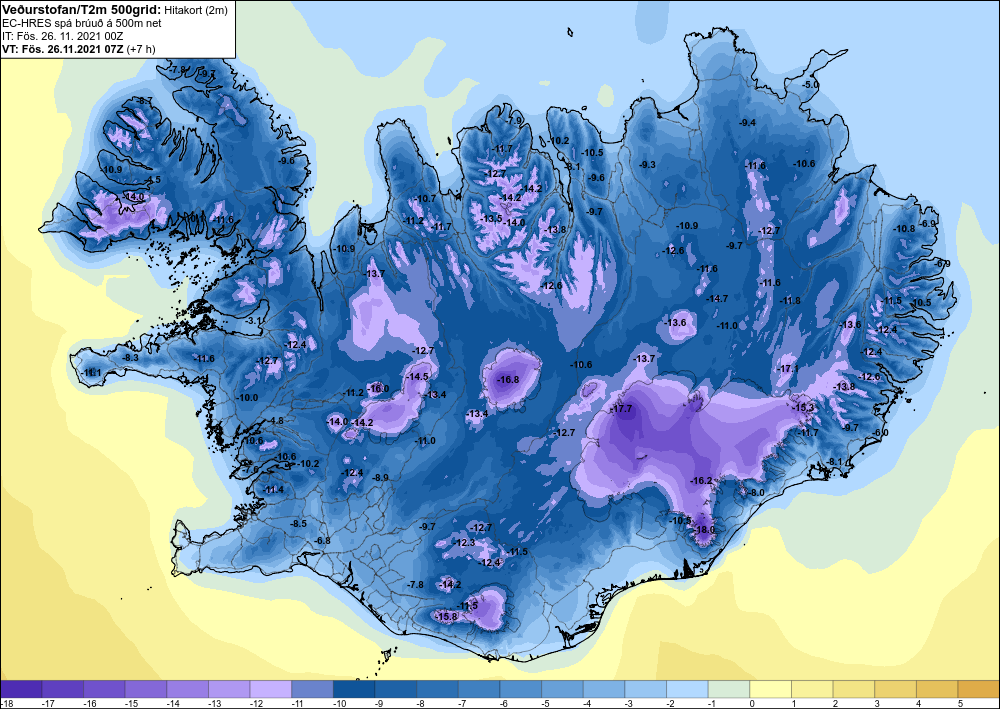The height and width of the screenshot is (709, 1000).
Task: Click the -11.8 temperature value
Action: [790, 300]
